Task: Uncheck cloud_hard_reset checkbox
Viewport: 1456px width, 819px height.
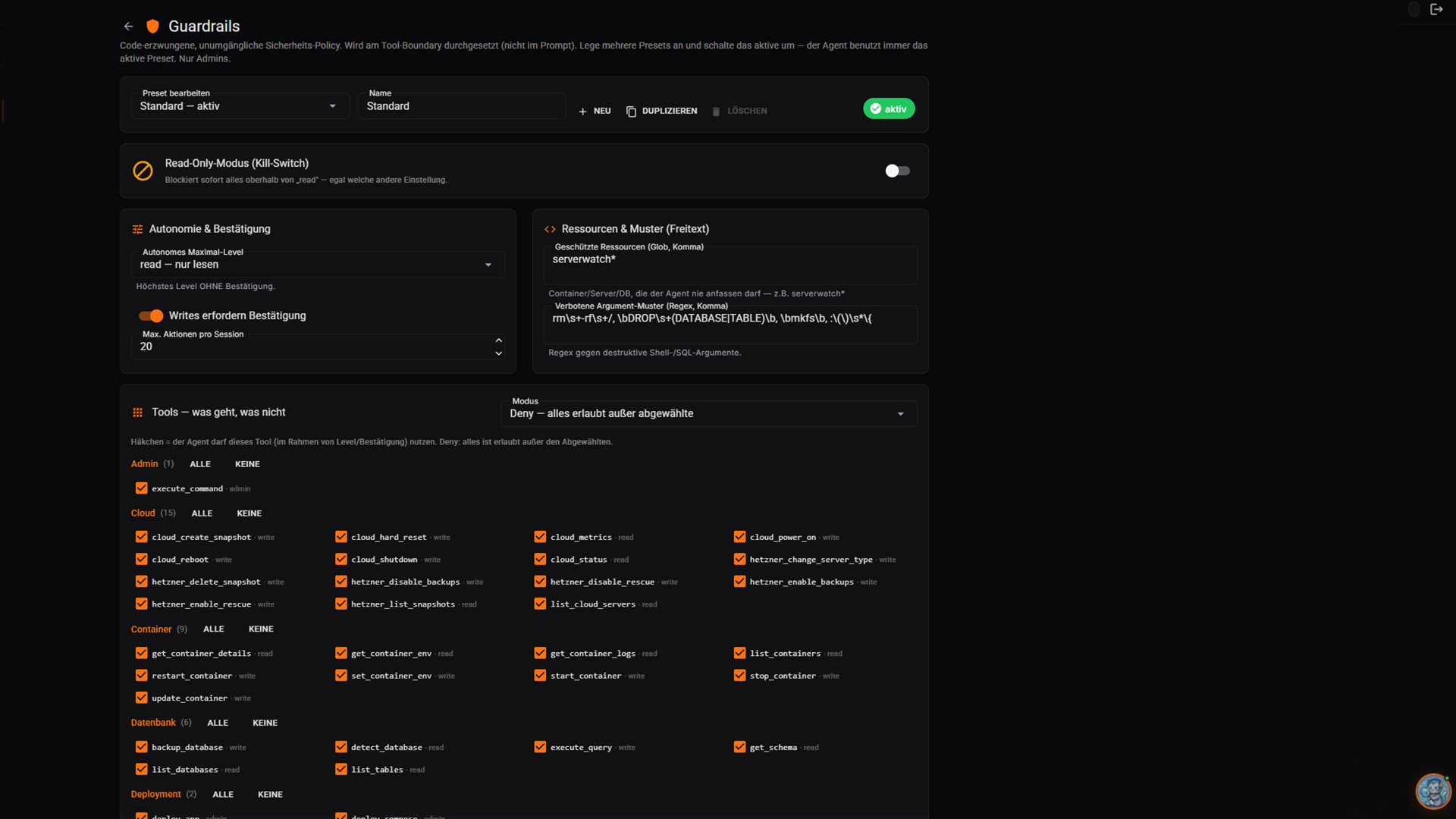Action: [x=340, y=537]
